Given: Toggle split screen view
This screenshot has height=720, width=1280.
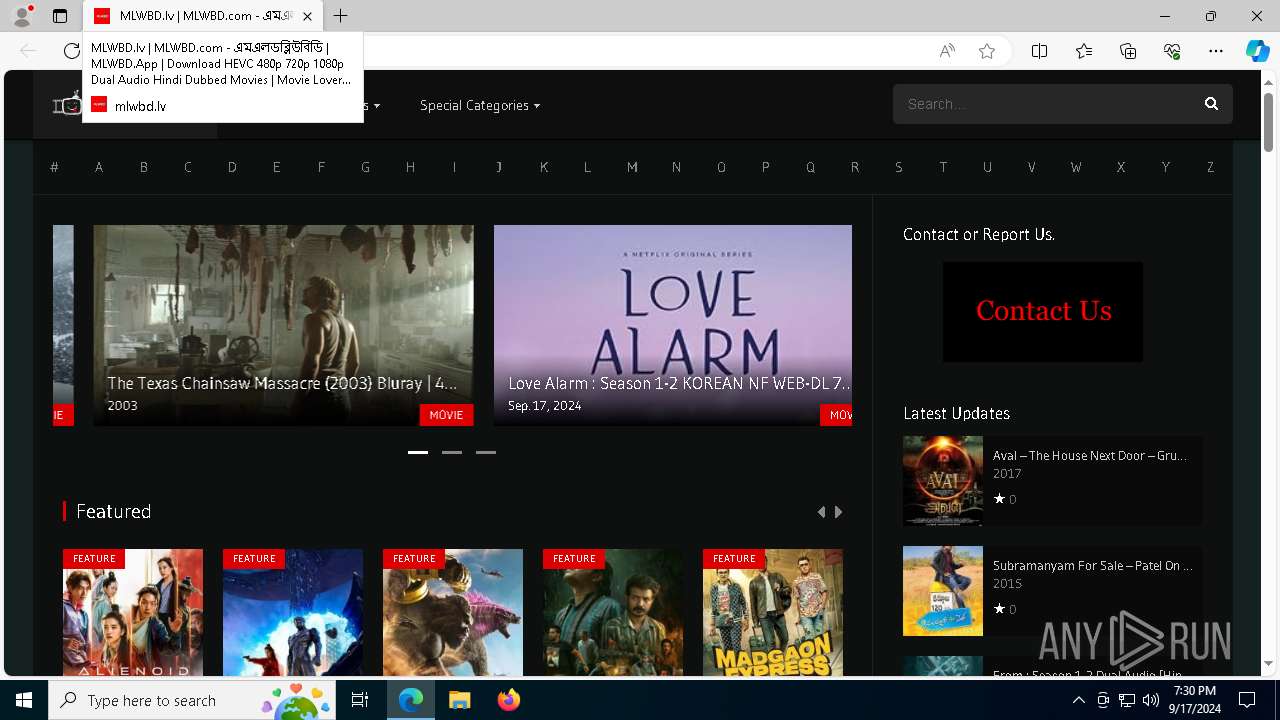Looking at the screenshot, I should click(1039, 51).
